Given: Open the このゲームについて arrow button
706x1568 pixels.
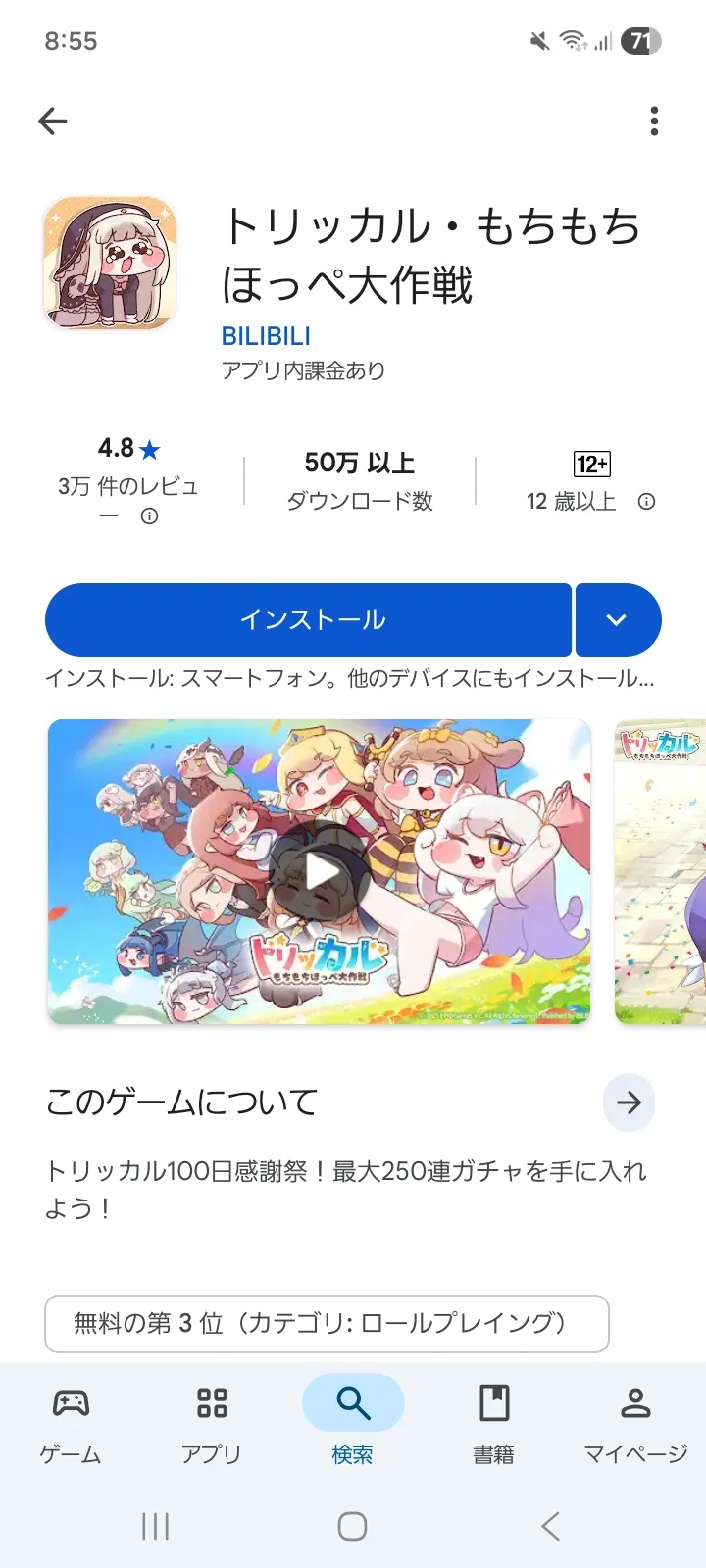Looking at the screenshot, I should (x=629, y=1102).
